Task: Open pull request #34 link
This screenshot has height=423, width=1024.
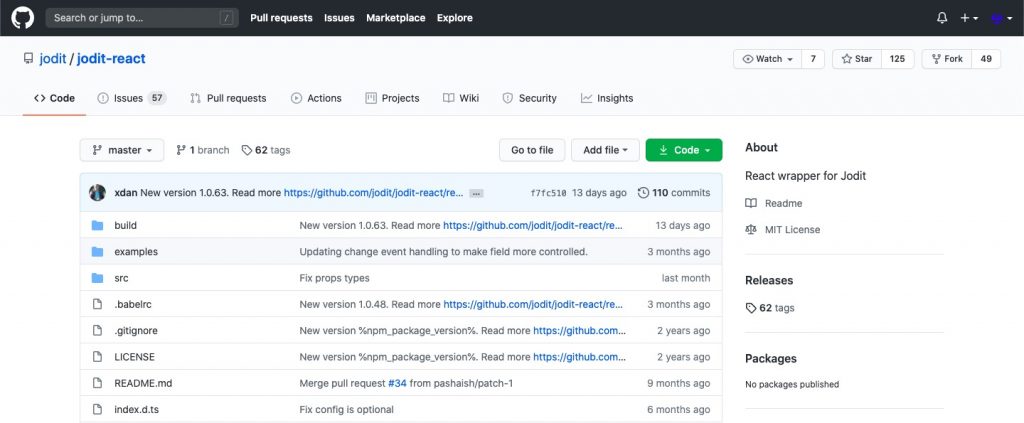Action: point(397,383)
